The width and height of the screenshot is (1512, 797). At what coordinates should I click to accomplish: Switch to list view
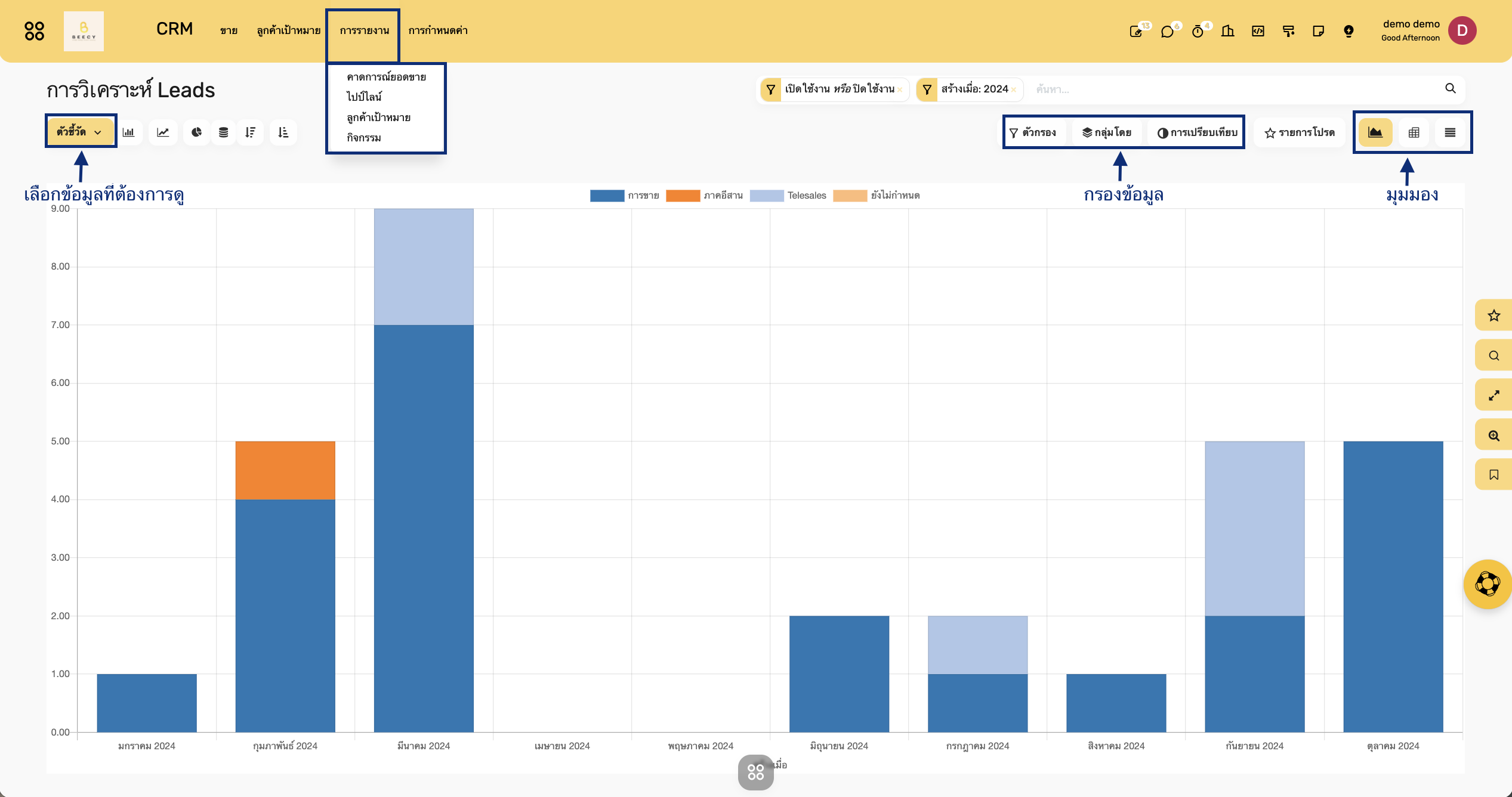[1450, 132]
